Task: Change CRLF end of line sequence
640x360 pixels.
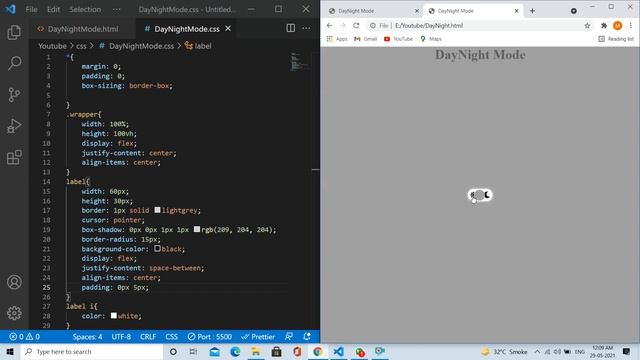Action: click(148, 337)
